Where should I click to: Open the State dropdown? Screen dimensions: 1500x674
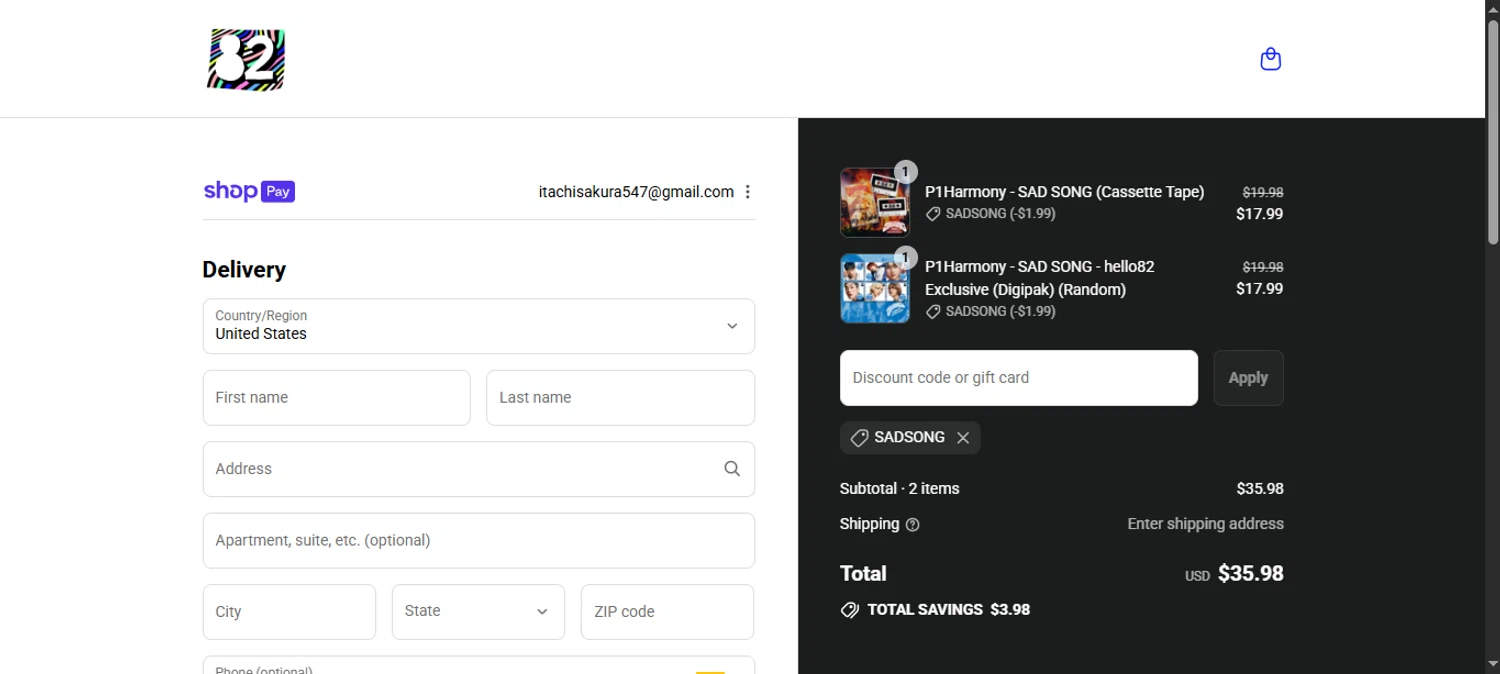point(478,612)
